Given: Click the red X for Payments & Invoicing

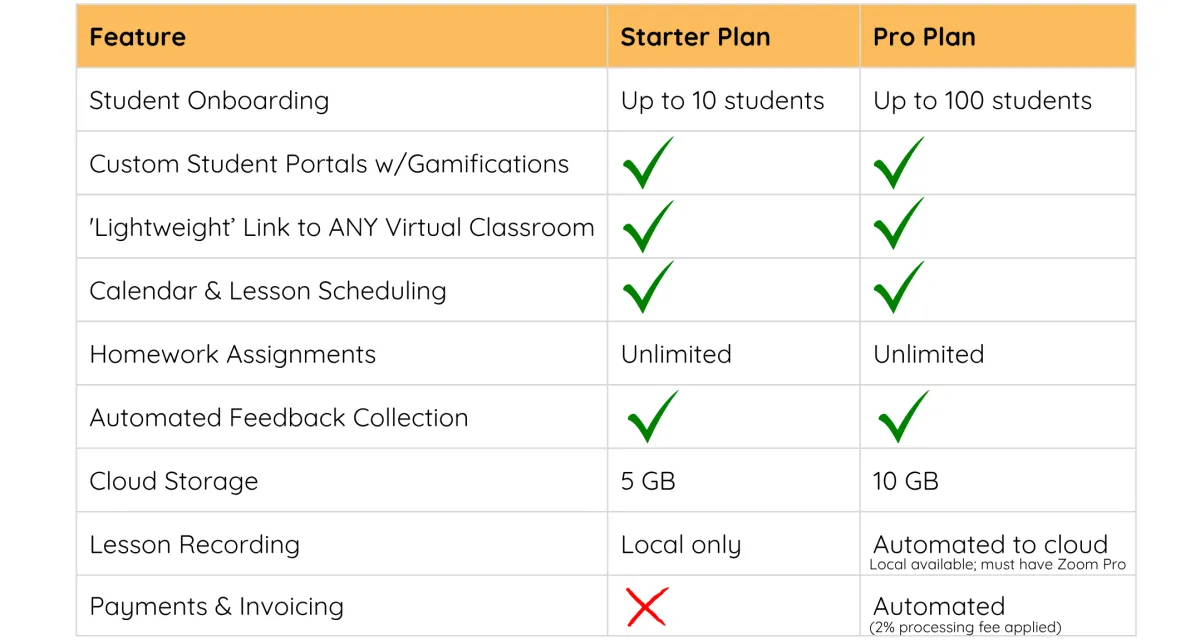Looking at the screenshot, I should point(646,607).
